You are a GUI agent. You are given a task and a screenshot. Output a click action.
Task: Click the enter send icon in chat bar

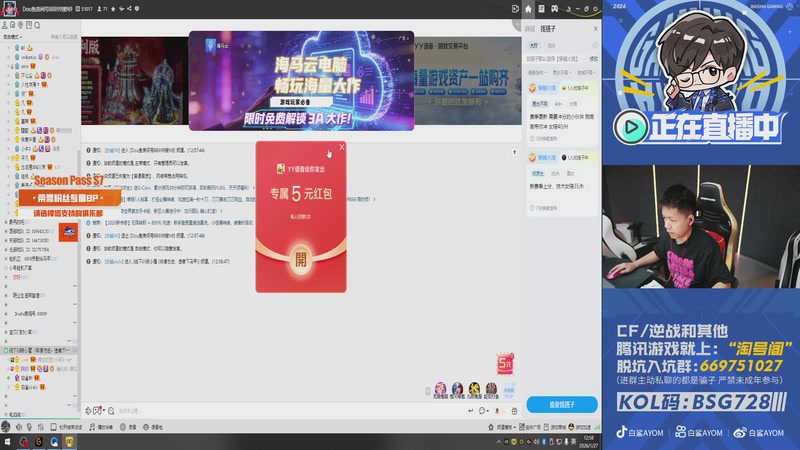[x=470, y=411]
